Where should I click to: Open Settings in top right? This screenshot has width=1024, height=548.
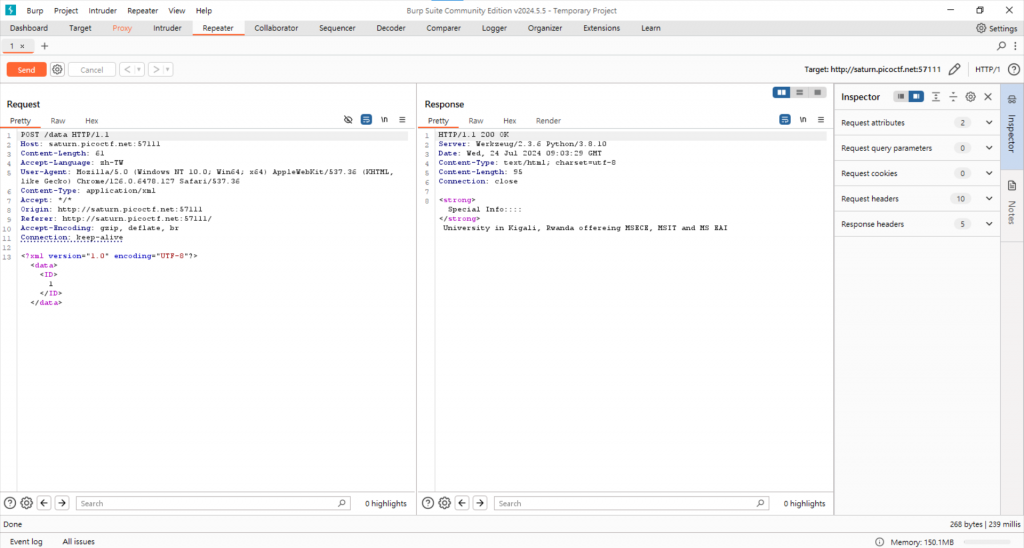997,28
